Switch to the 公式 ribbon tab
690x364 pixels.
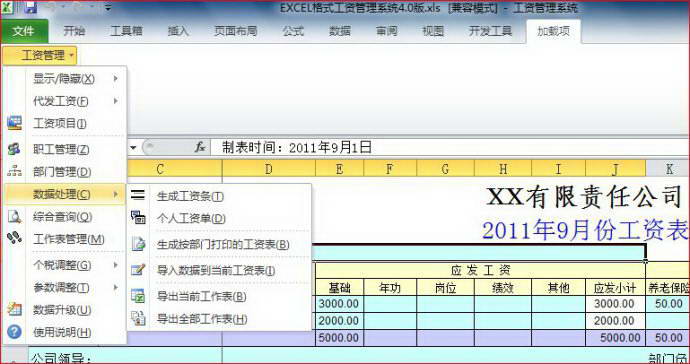[x=293, y=31]
